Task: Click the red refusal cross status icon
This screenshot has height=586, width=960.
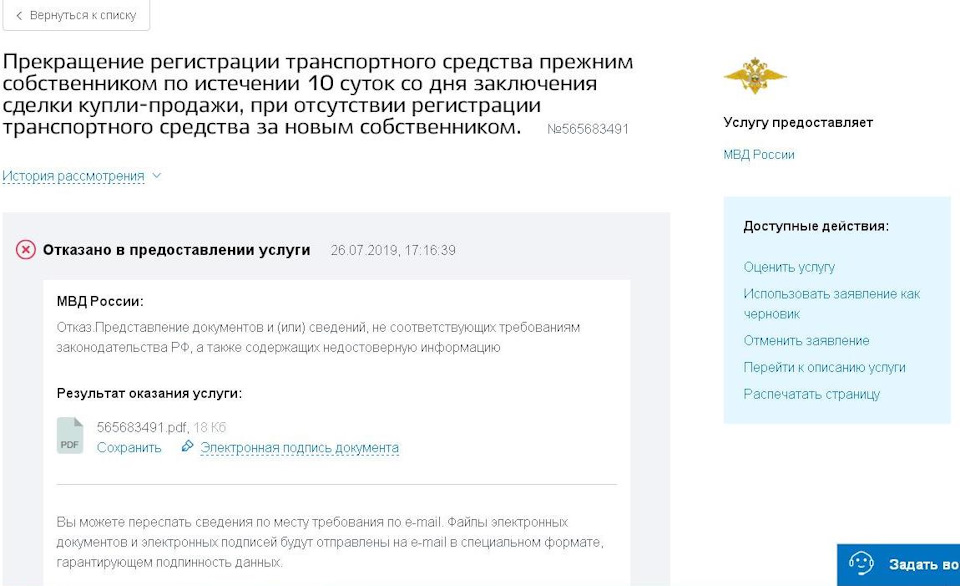Action: (25, 250)
